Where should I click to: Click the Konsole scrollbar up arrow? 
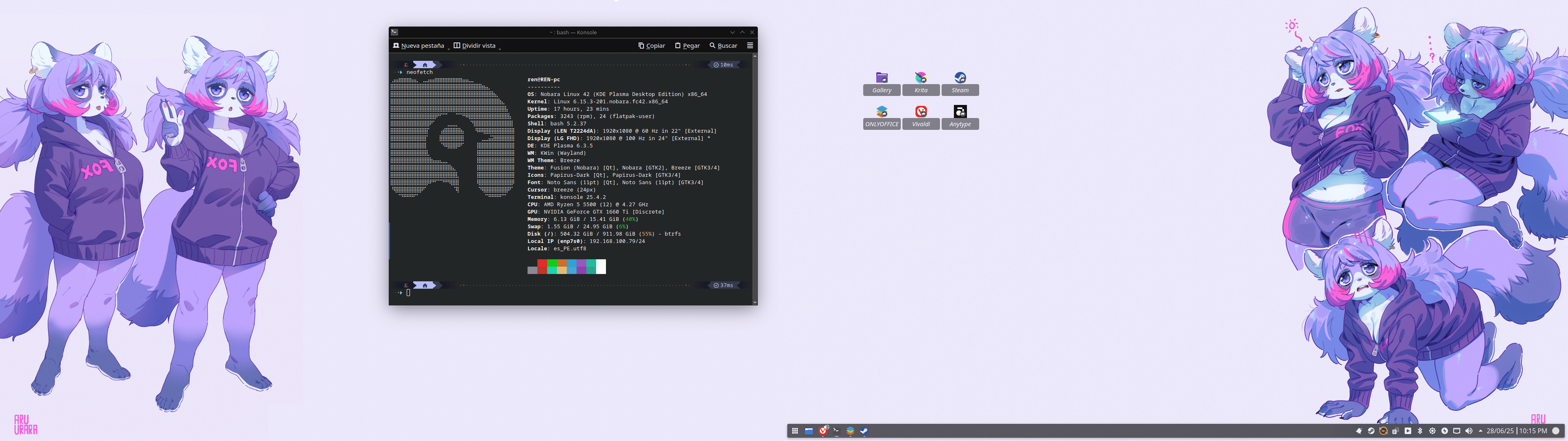755,56
